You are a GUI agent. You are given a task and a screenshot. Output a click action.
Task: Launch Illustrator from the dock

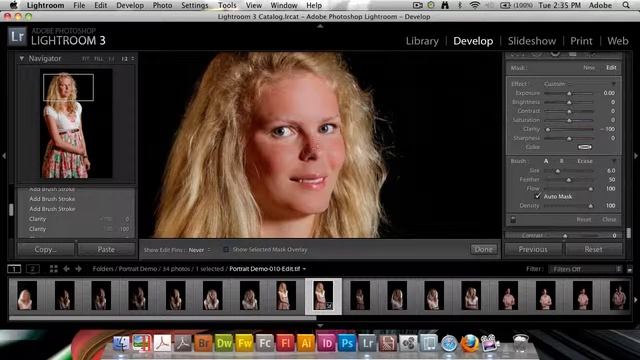pyautogui.click(x=306, y=343)
